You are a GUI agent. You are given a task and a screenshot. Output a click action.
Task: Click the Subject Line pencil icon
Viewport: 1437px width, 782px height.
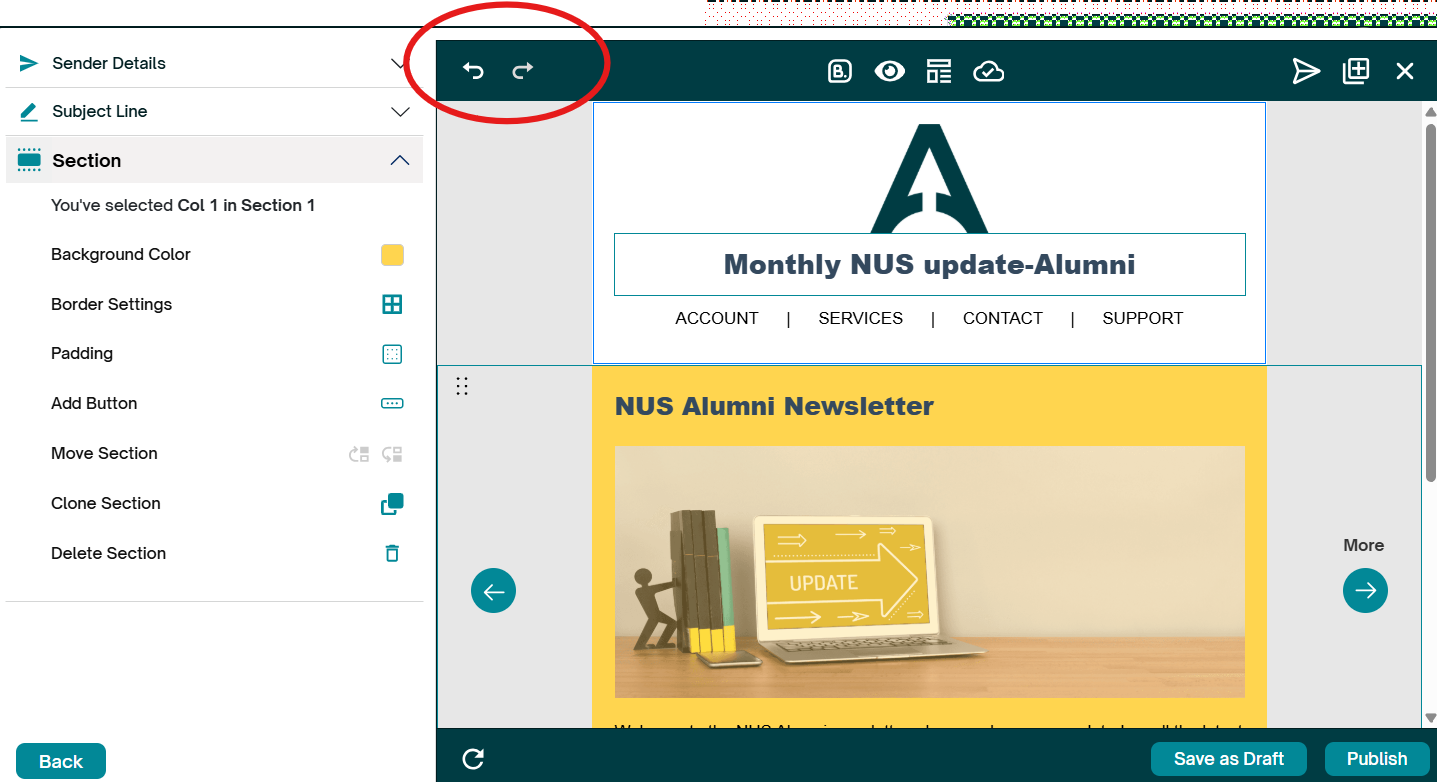pyautogui.click(x=28, y=112)
